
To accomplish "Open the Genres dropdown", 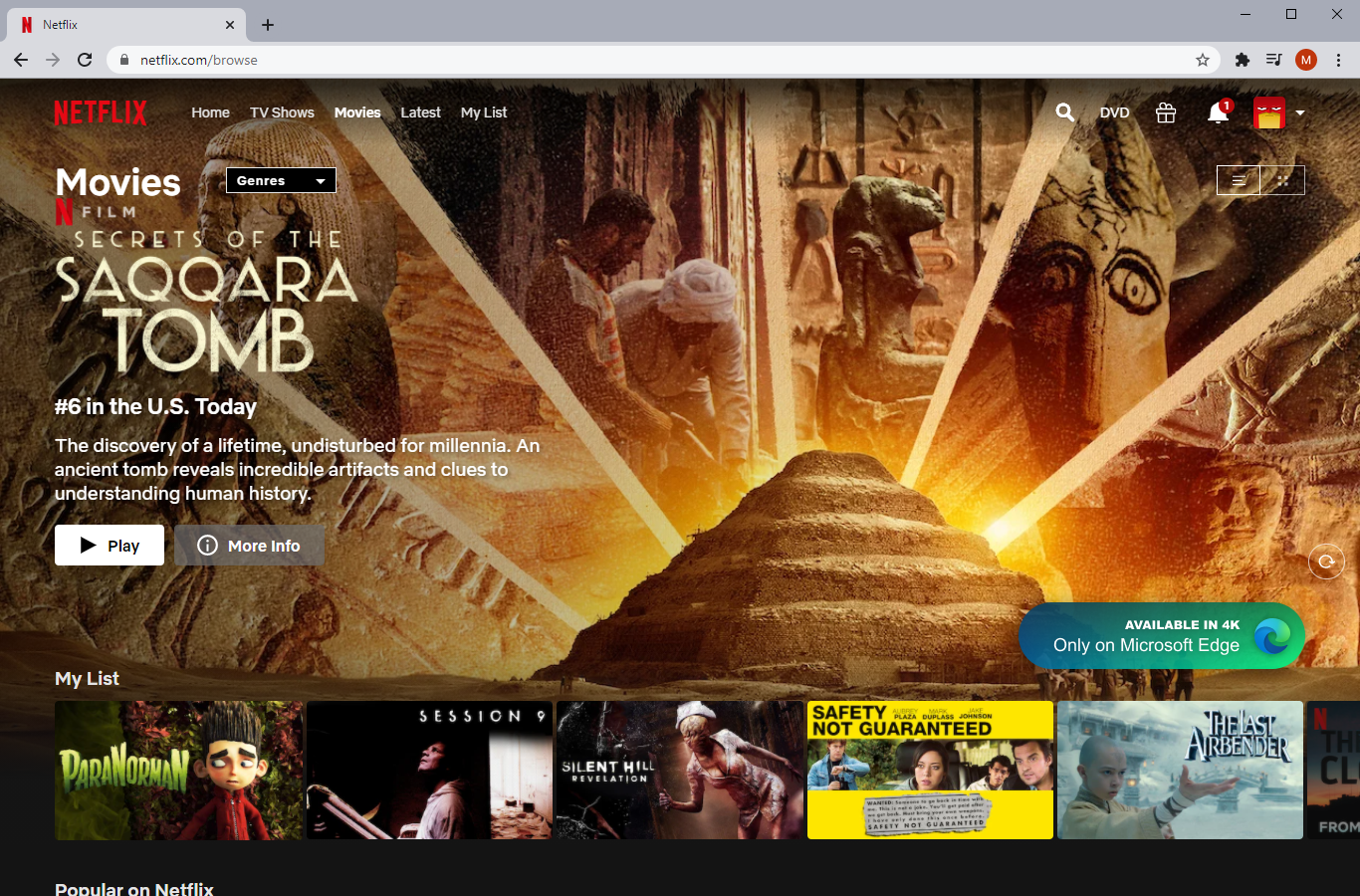I will click(x=281, y=180).
